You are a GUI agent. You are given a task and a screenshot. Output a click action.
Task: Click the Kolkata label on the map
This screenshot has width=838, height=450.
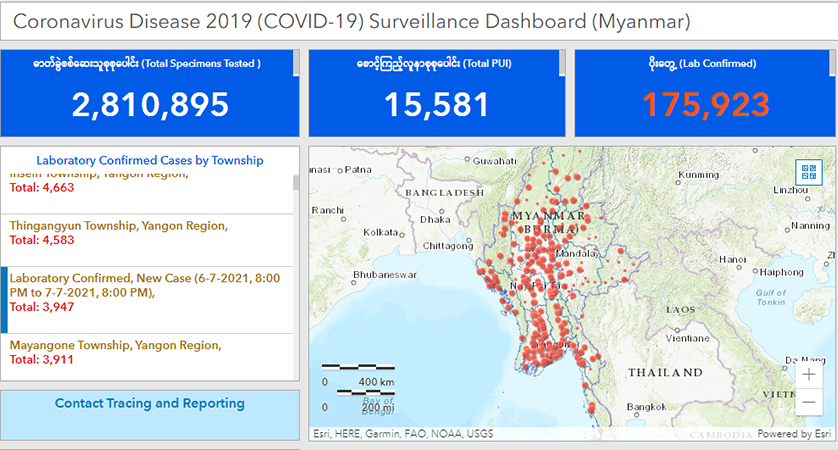pos(381,232)
